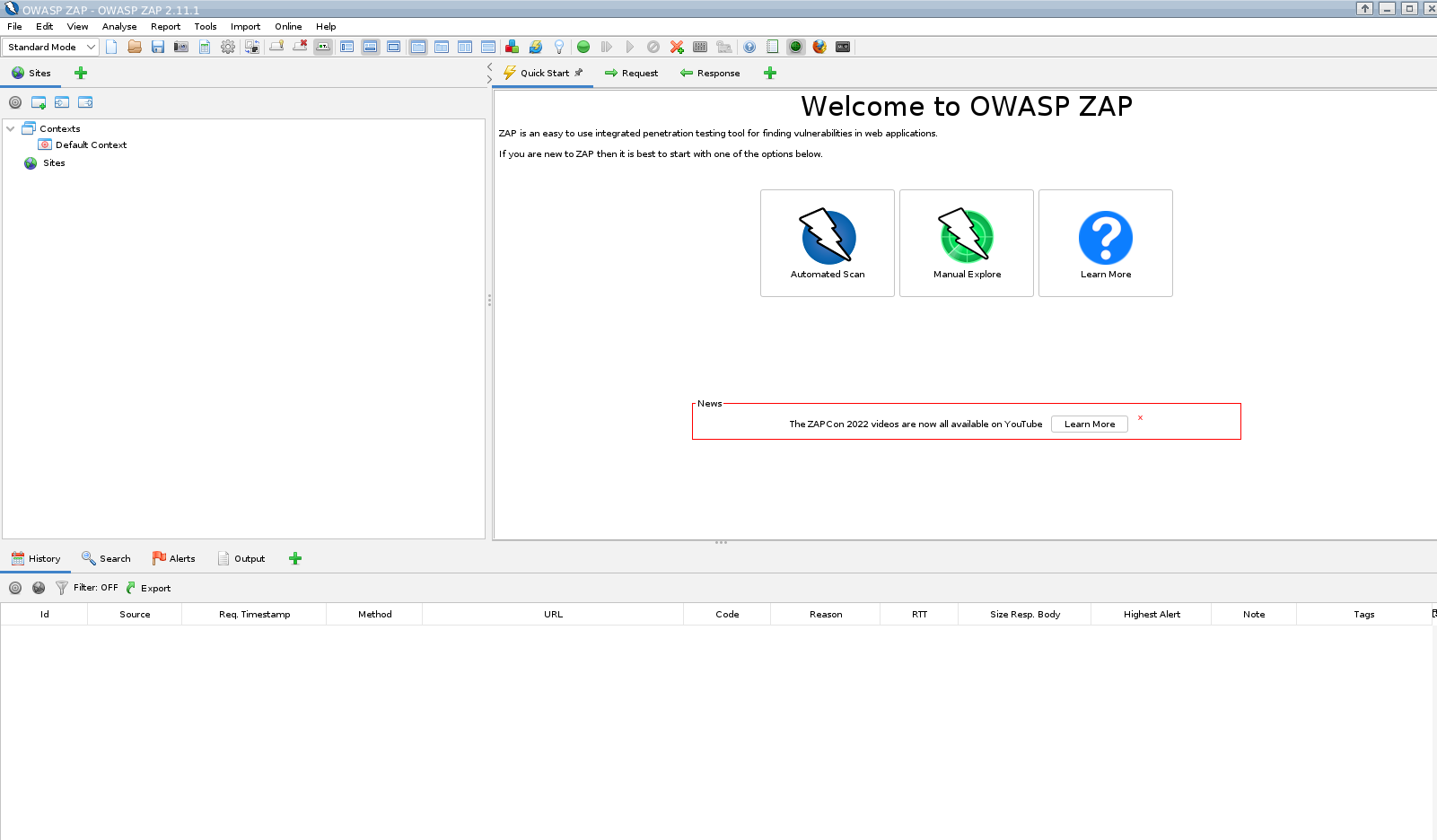1437x840 pixels.
Task: Open the Online menu
Action: 288,26
